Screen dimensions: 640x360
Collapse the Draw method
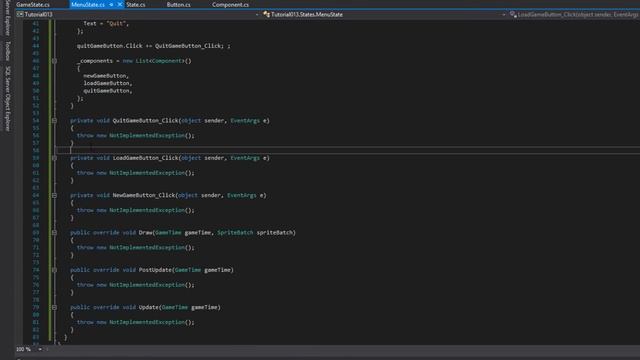(x=54, y=233)
